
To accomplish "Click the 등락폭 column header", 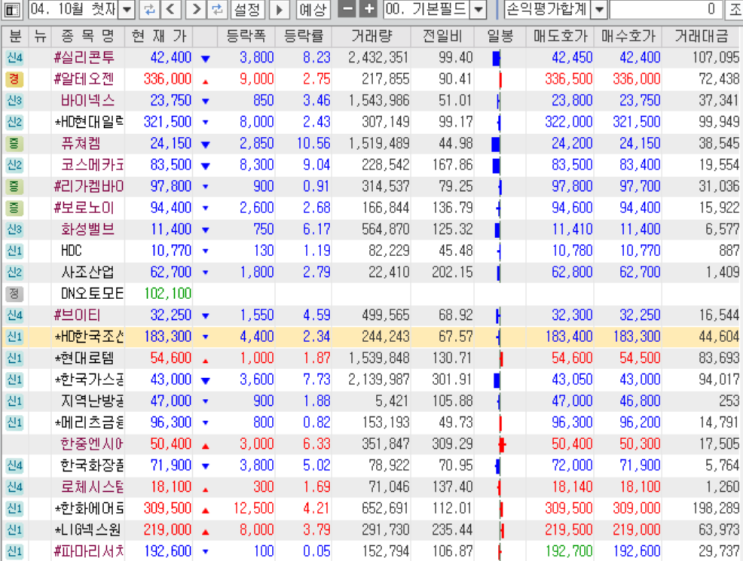I will point(246,36).
